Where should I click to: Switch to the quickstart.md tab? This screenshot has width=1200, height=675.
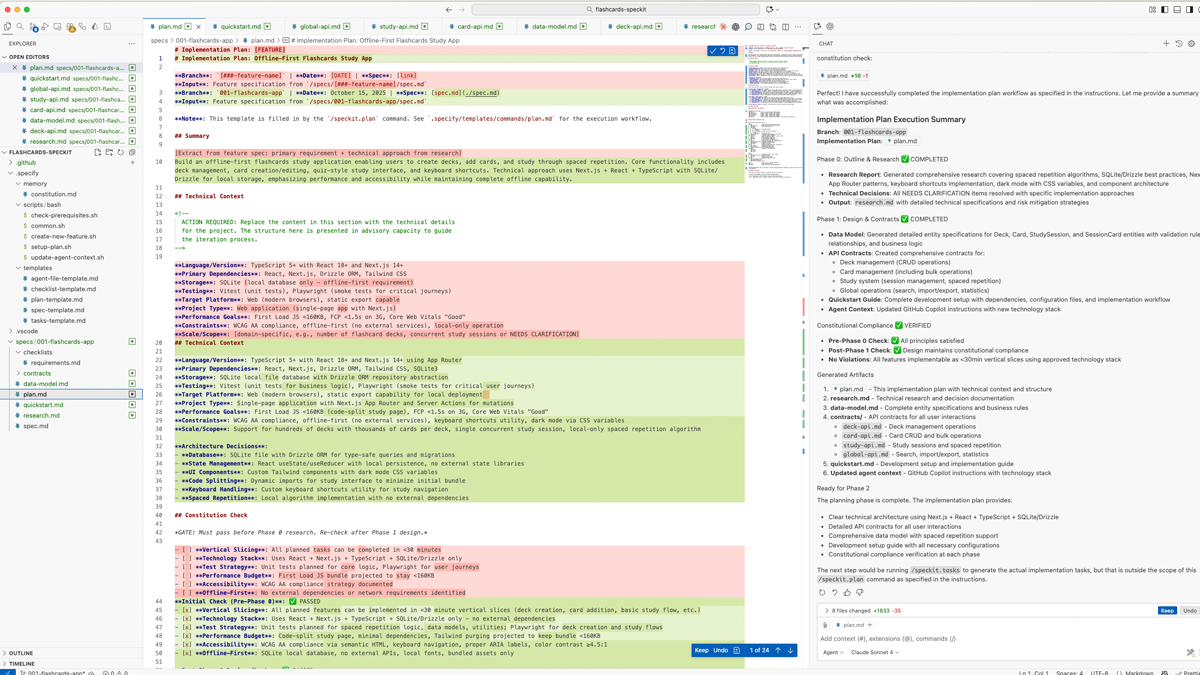(240, 27)
